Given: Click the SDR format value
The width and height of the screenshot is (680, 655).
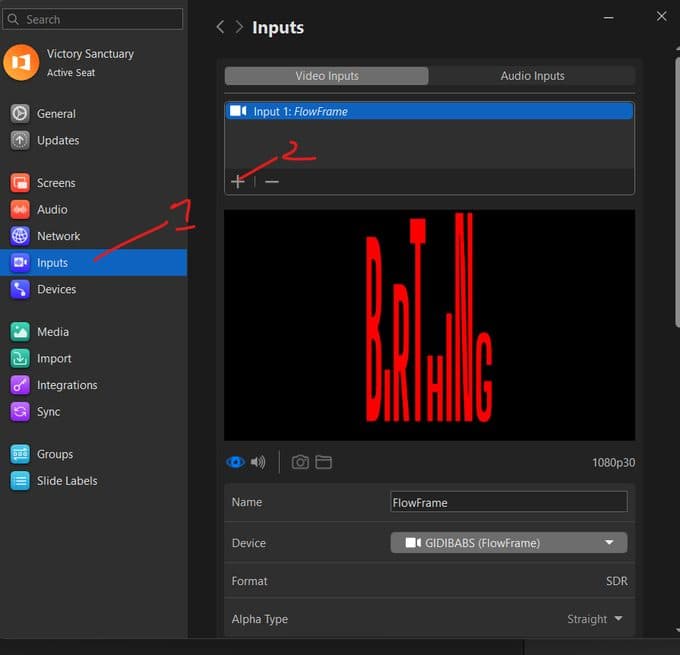Looking at the screenshot, I should (617, 581).
